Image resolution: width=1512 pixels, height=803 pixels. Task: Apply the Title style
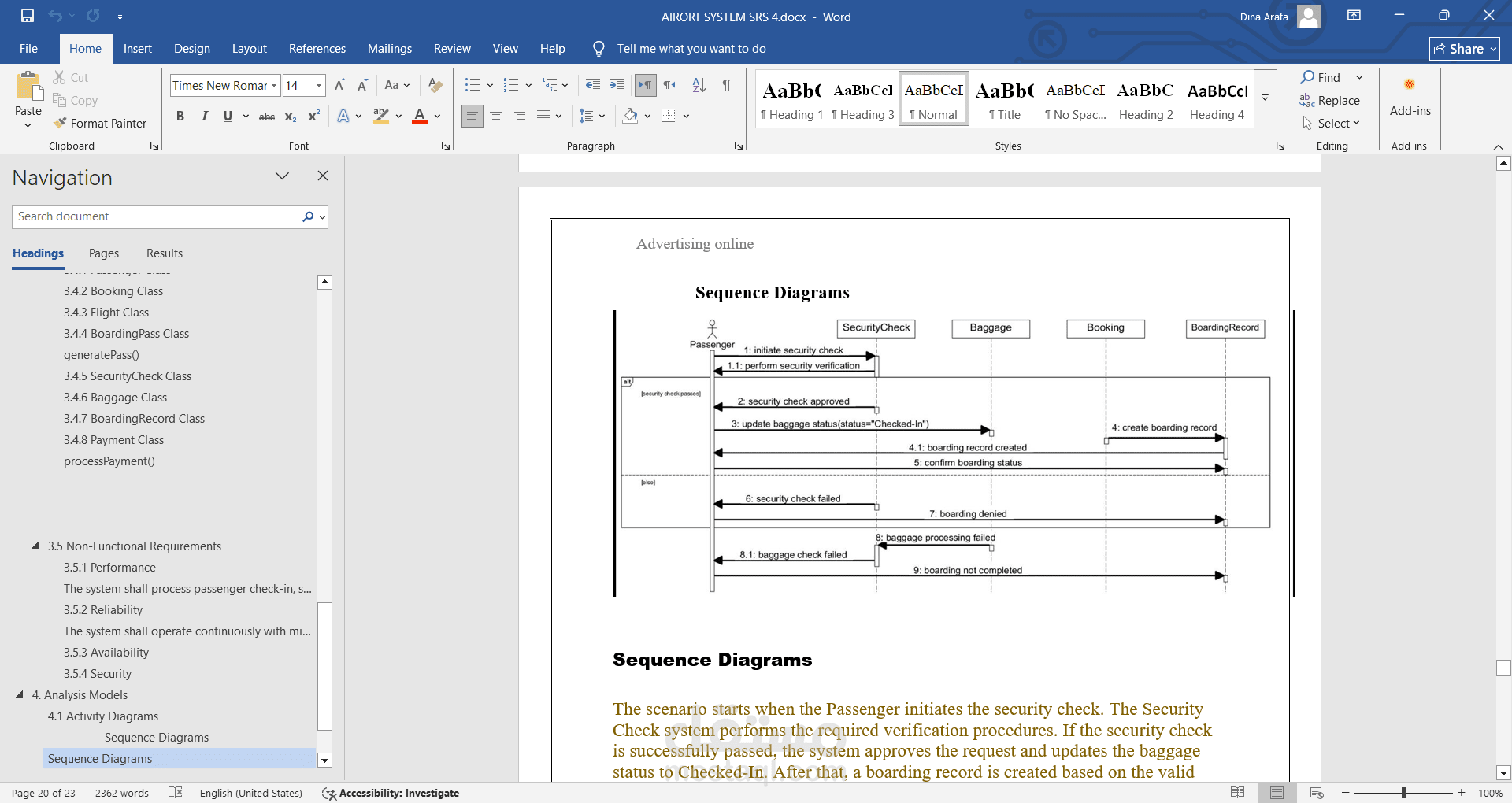(1005, 98)
